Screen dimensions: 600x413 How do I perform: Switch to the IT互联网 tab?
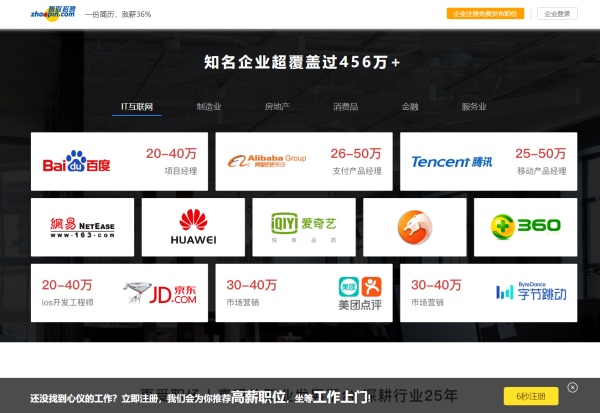(x=137, y=107)
